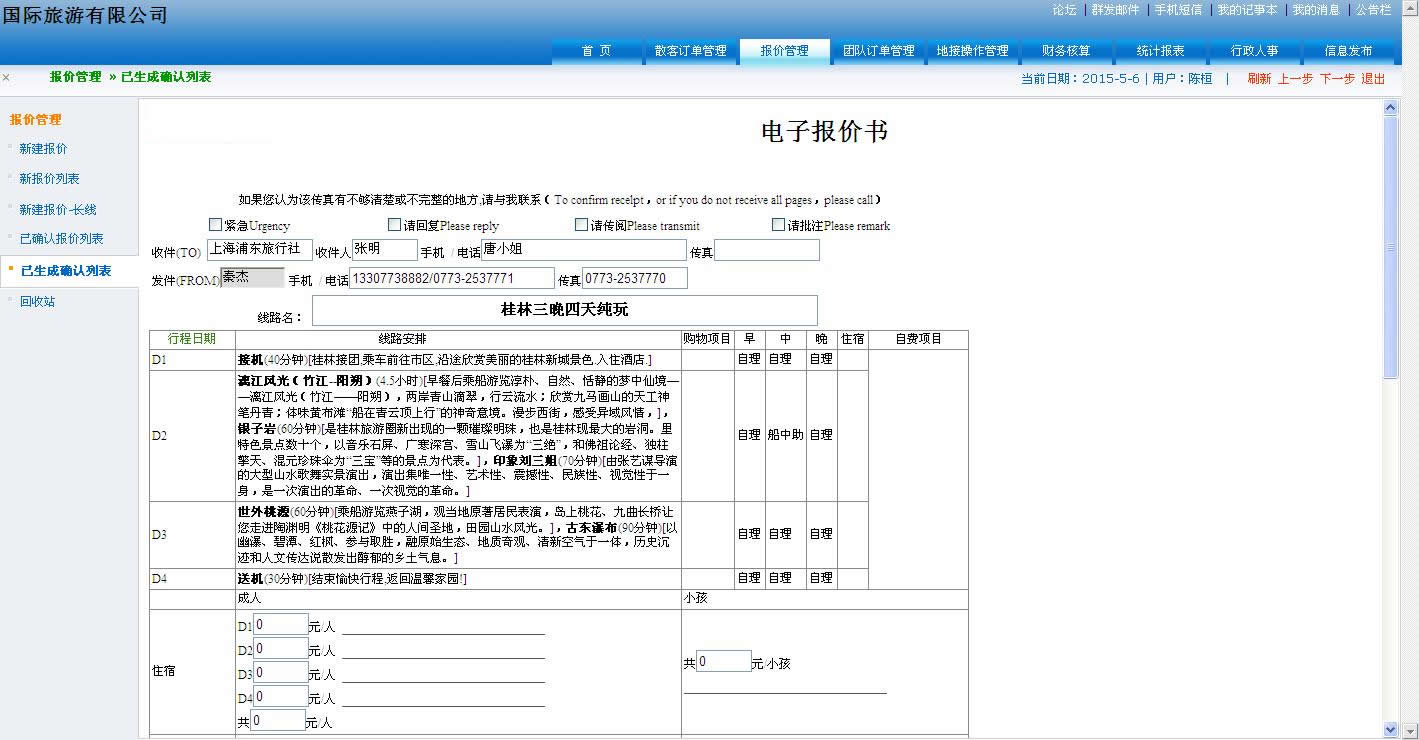Click the 船中助 lunch cell in D2

pyautogui.click(x=785, y=435)
